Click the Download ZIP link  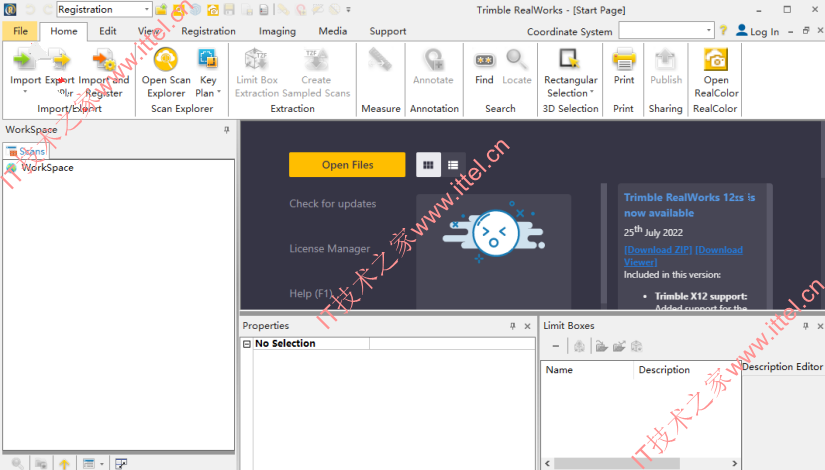click(658, 249)
